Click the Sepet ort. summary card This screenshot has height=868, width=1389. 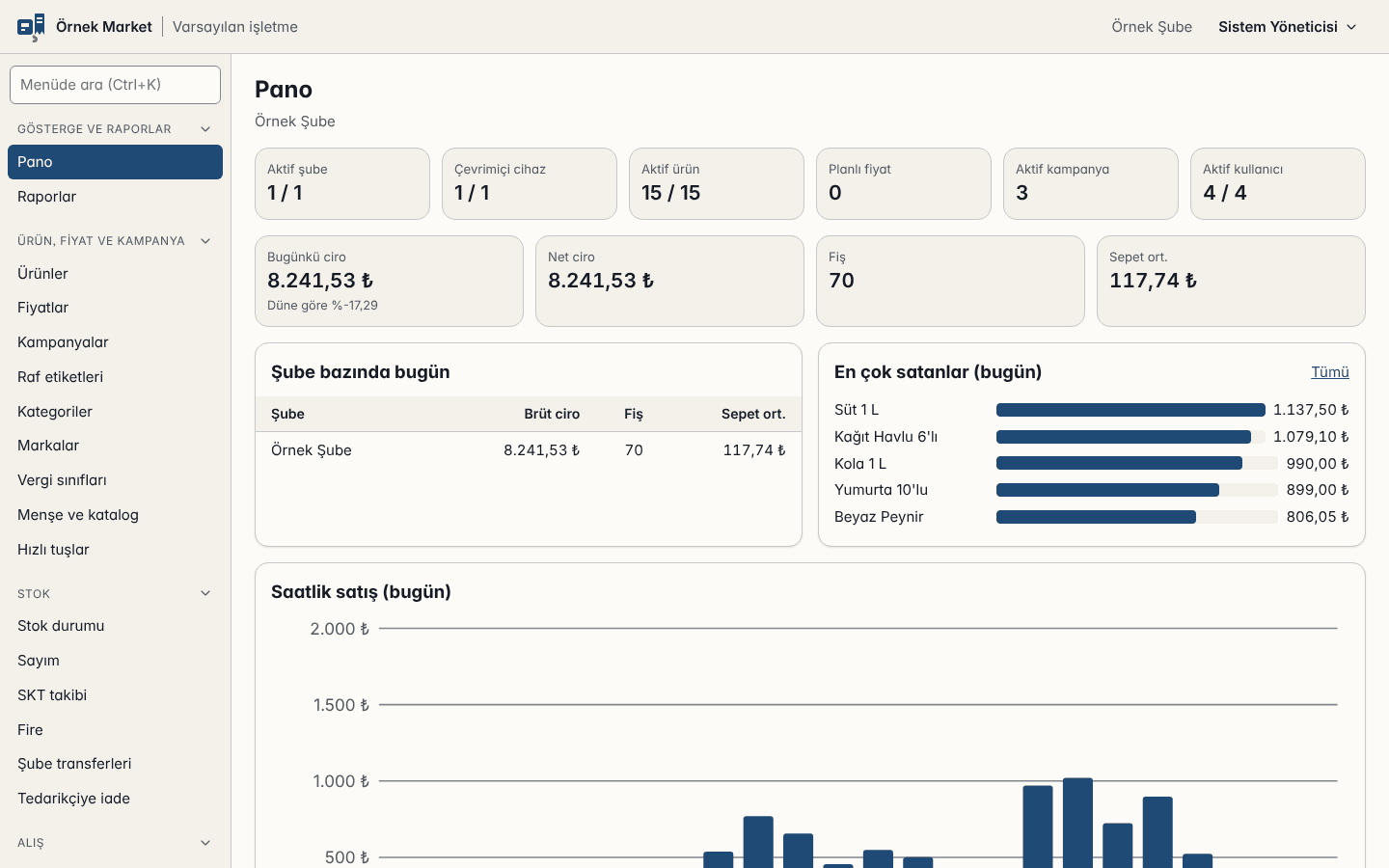point(1231,281)
